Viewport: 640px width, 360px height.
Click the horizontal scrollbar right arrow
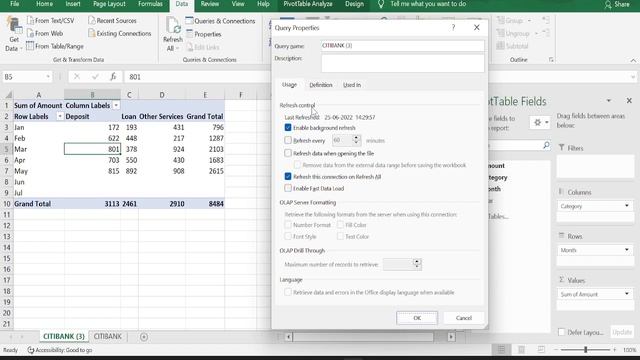451,337
